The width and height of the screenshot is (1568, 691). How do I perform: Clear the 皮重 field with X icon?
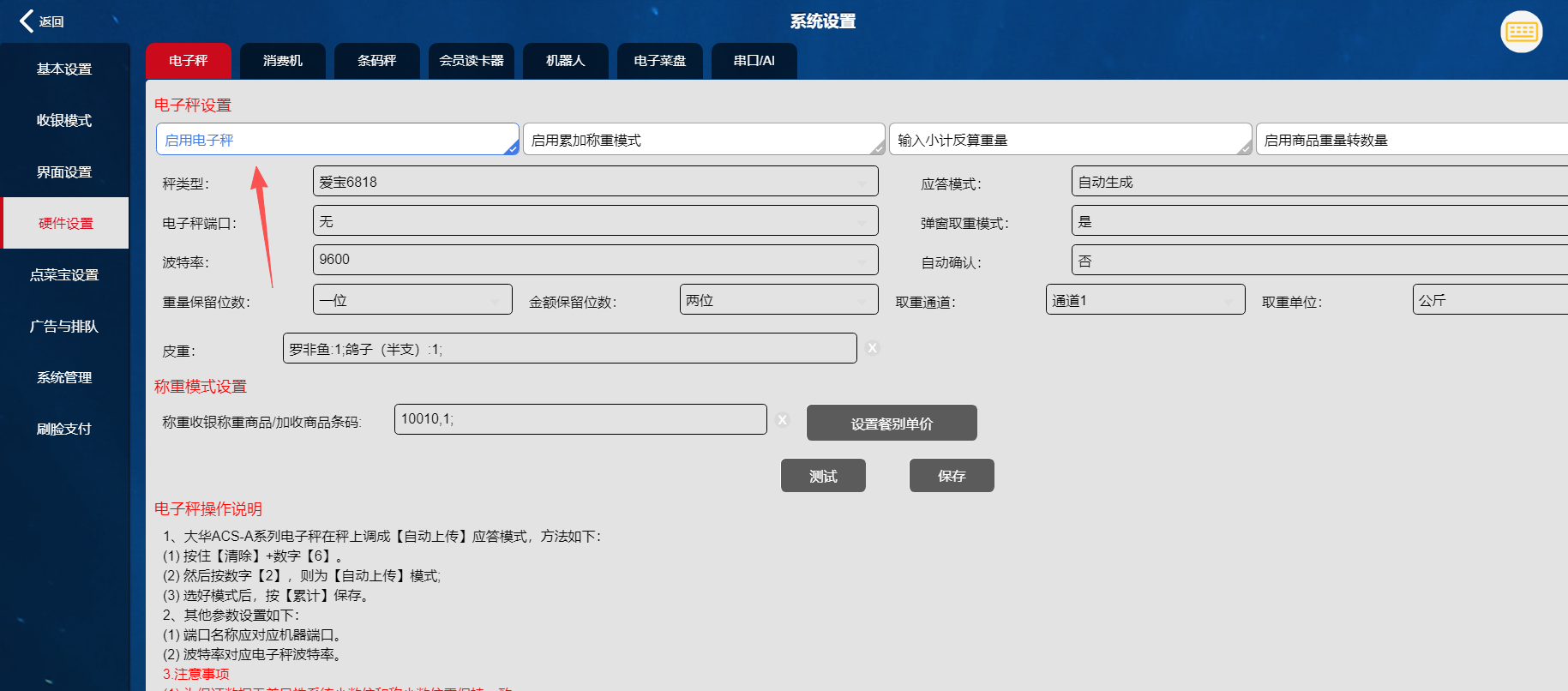click(872, 348)
